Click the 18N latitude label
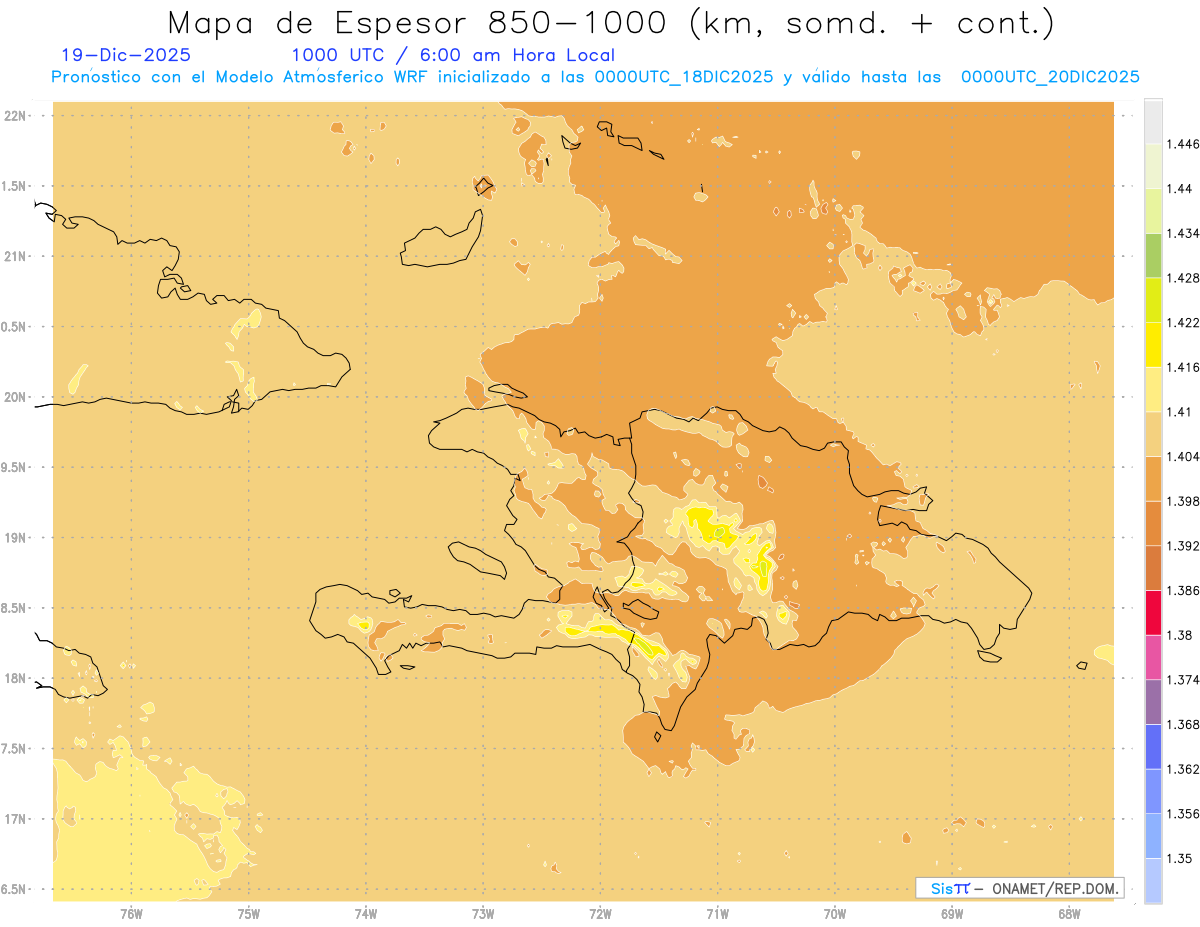 click(x=16, y=679)
